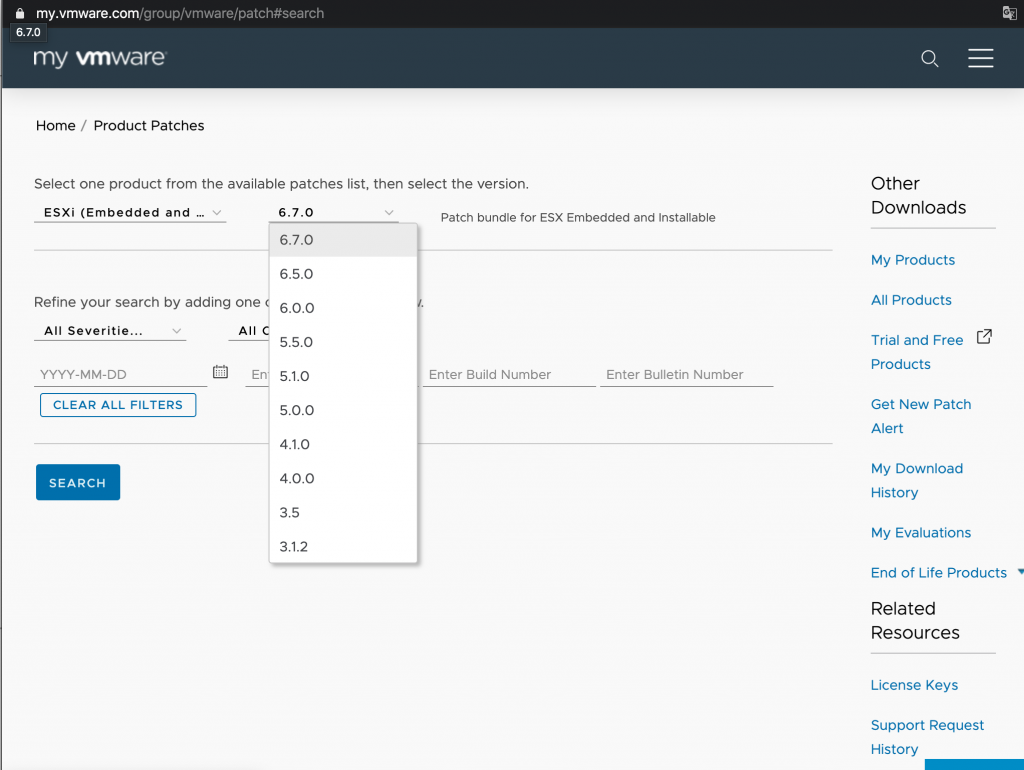Open License Keys link

[914, 685]
